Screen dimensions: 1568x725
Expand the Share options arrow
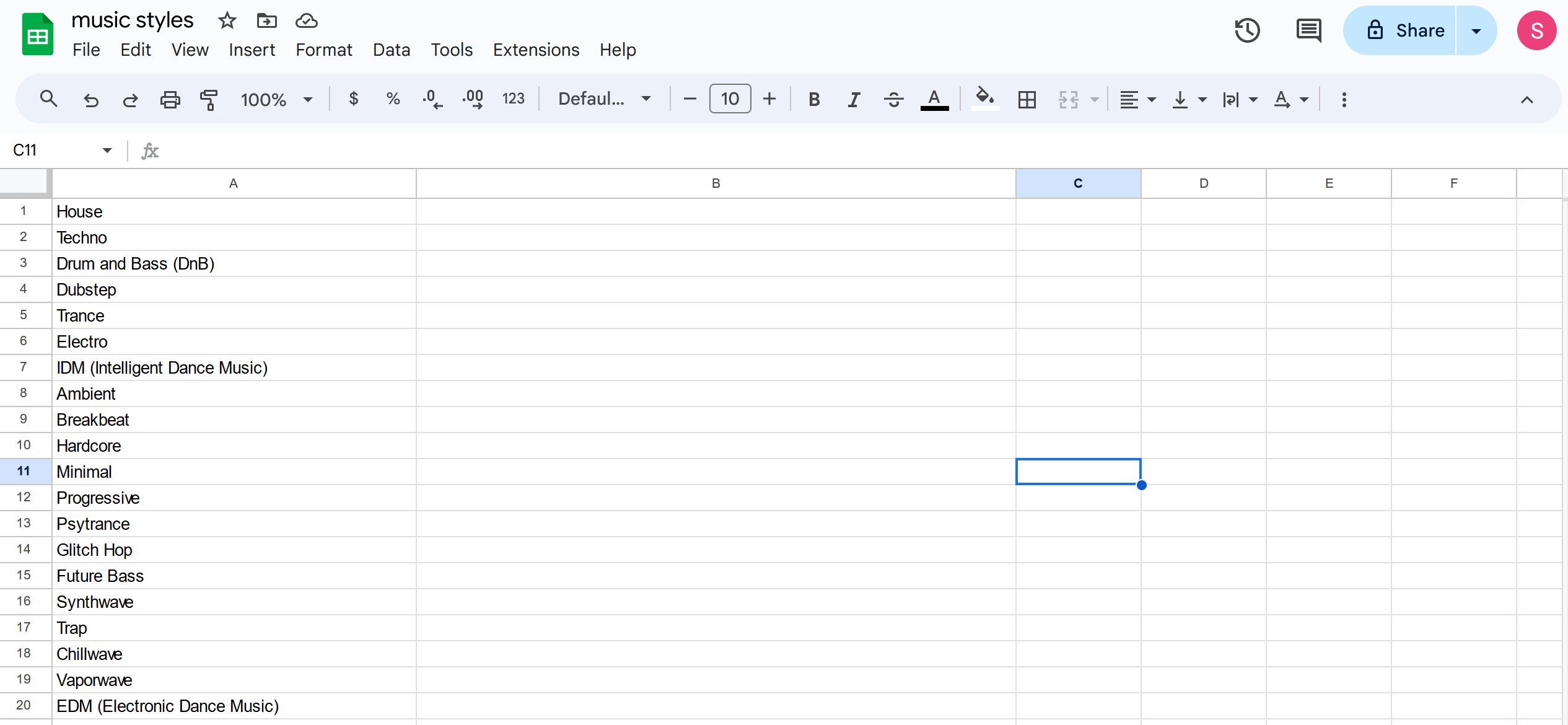pos(1476,30)
